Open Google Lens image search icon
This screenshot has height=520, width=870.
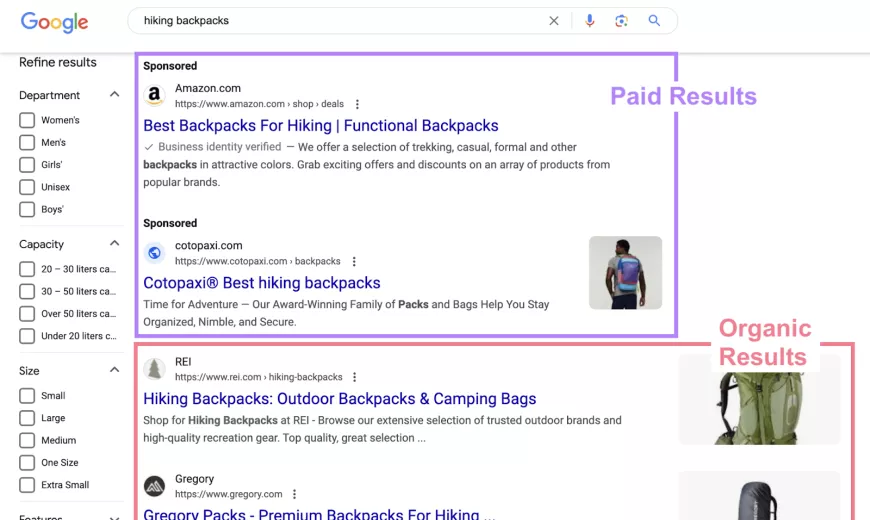tap(621, 21)
